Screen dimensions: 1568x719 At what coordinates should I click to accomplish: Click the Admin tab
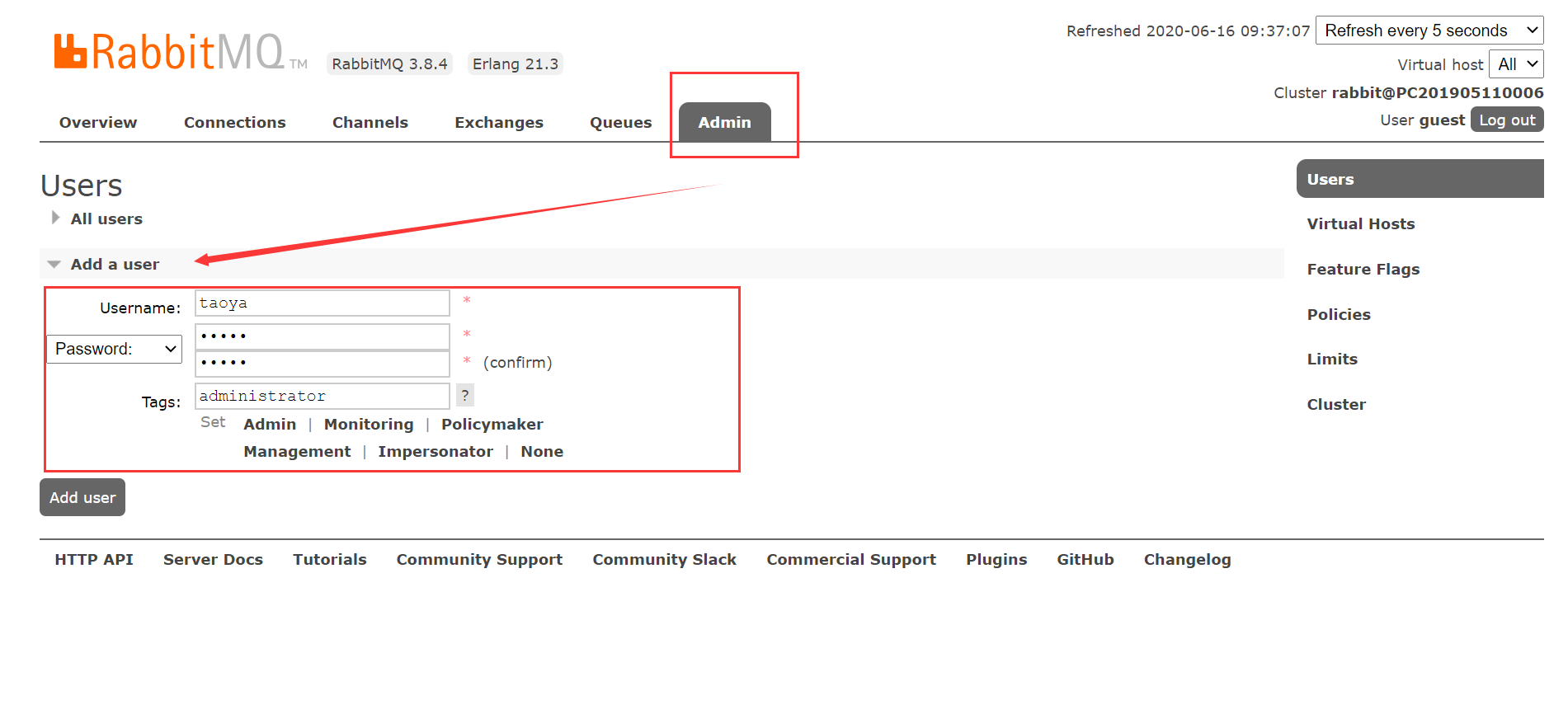click(725, 122)
